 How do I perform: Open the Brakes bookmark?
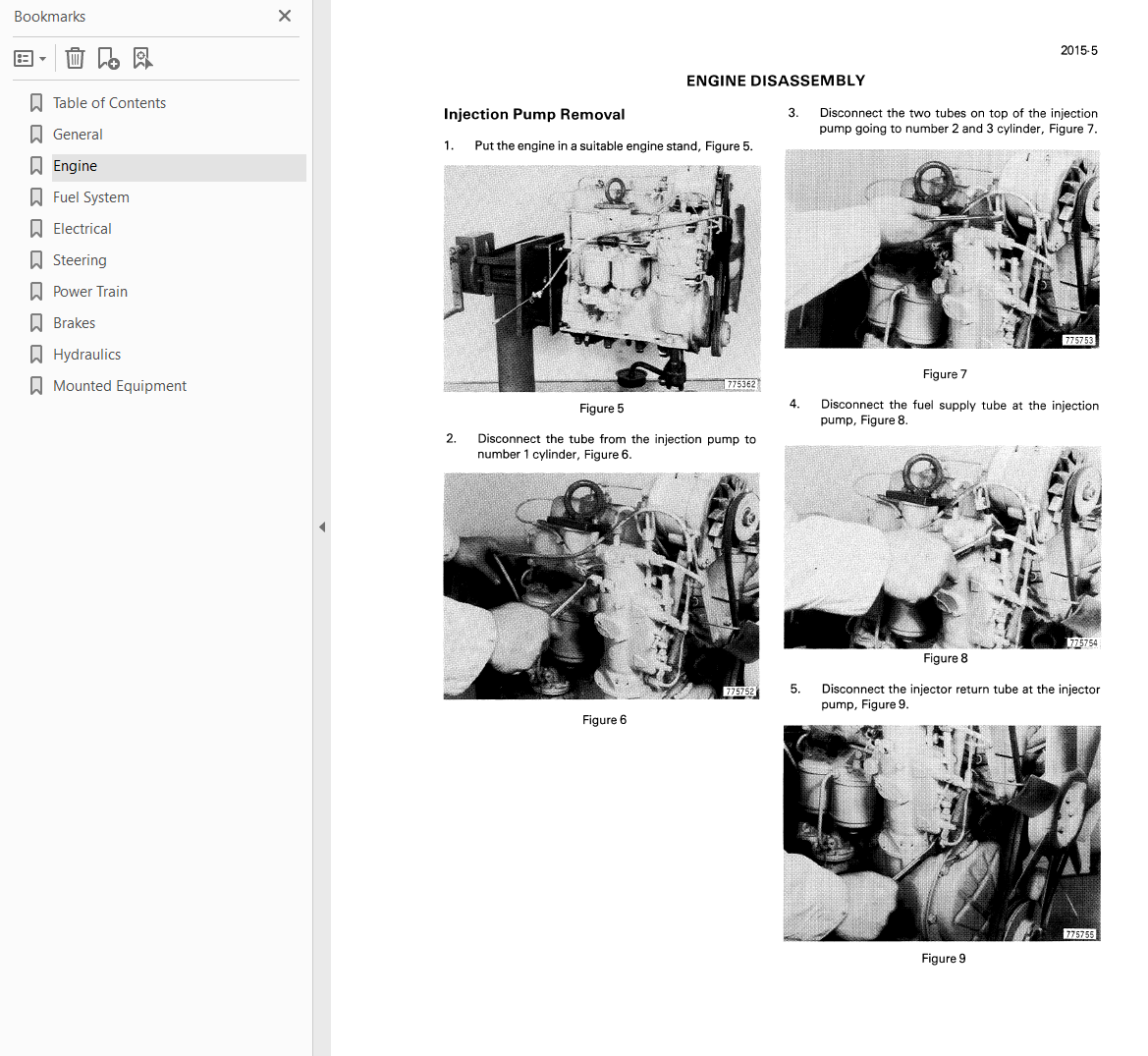(74, 323)
